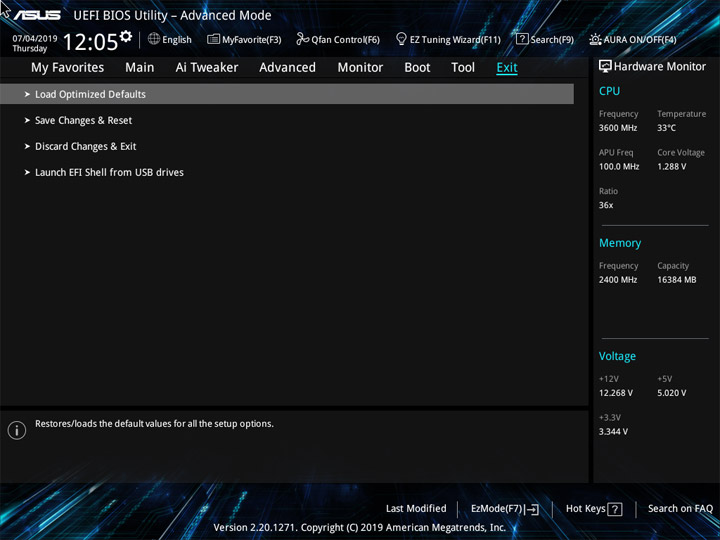This screenshot has height=540, width=720.
Task: Change language via English label
Action: pos(177,39)
